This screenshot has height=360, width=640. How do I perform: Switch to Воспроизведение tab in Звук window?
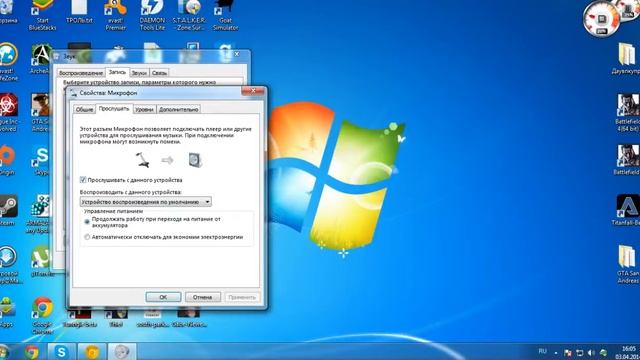pyautogui.click(x=81, y=73)
